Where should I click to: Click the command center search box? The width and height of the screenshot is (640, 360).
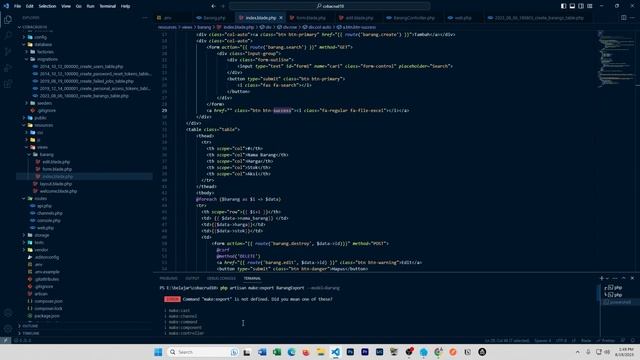(330, 6)
